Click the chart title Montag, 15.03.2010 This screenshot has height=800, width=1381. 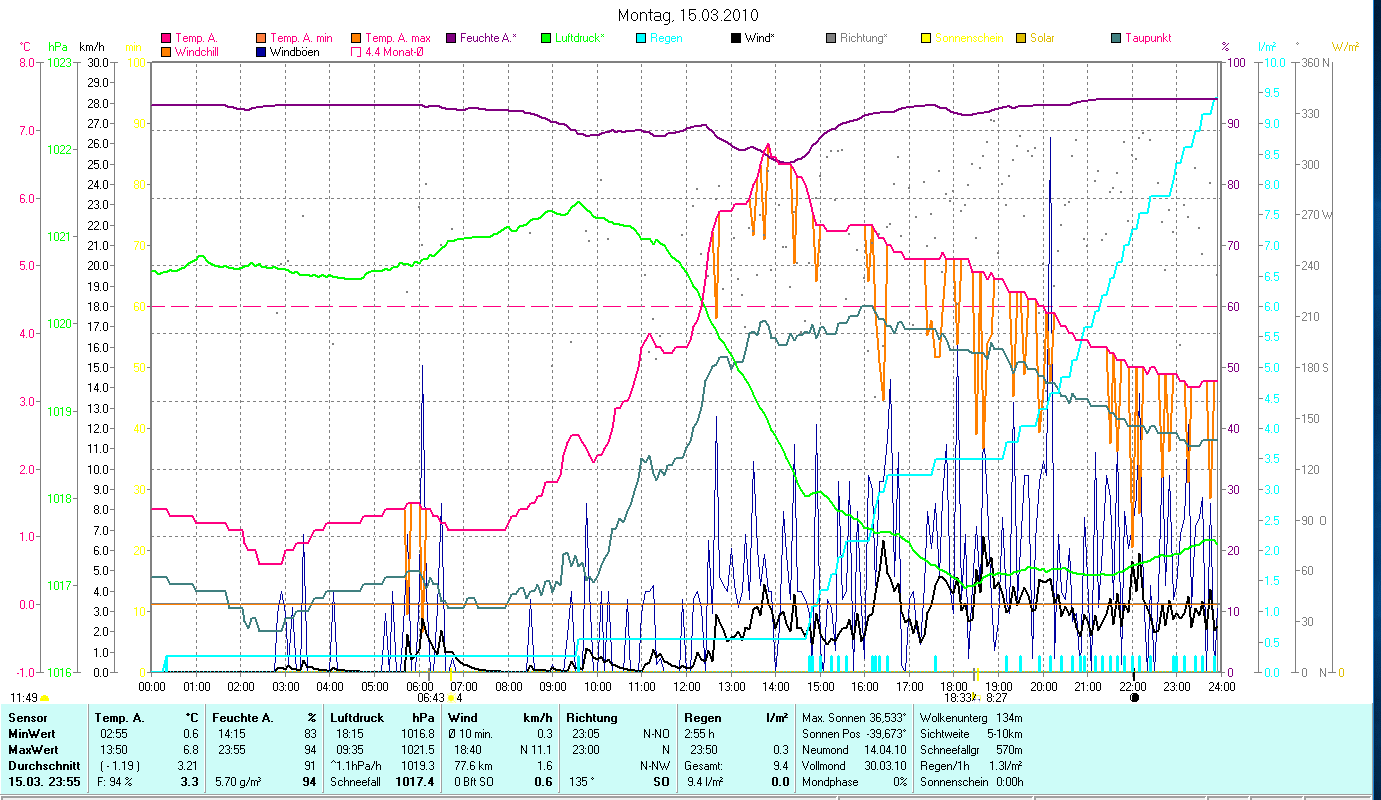(688, 15)
